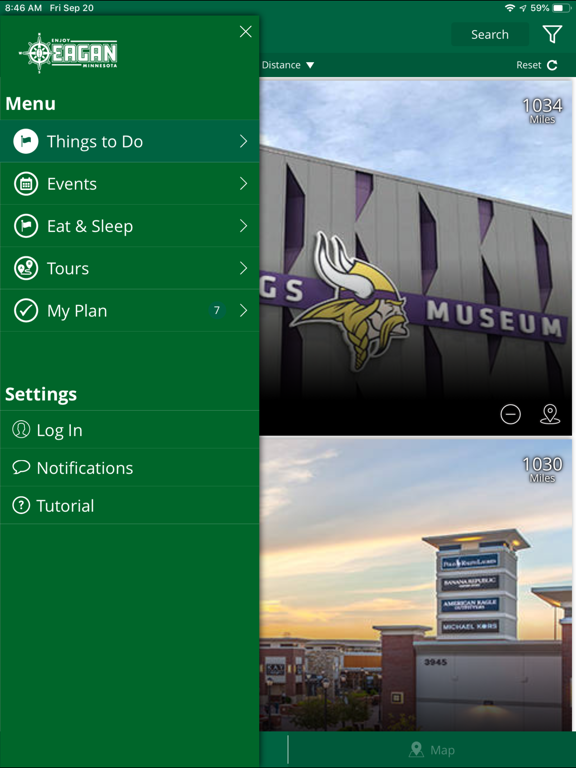Show museum location with map pin icon
The width and height of the screenshot is (576, 768).
[x=550, y=414]
